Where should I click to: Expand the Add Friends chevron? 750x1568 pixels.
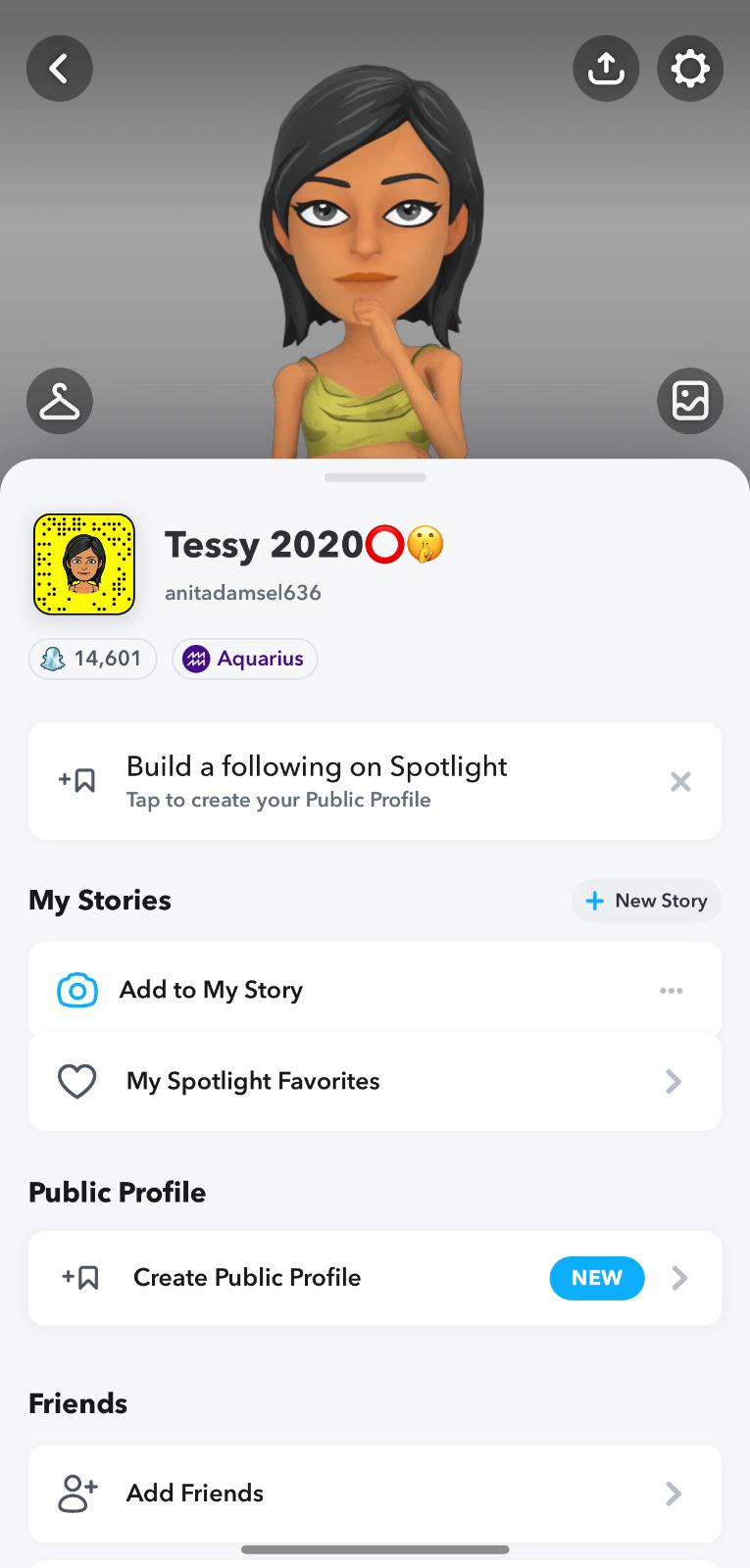(x=674, y=1493)
